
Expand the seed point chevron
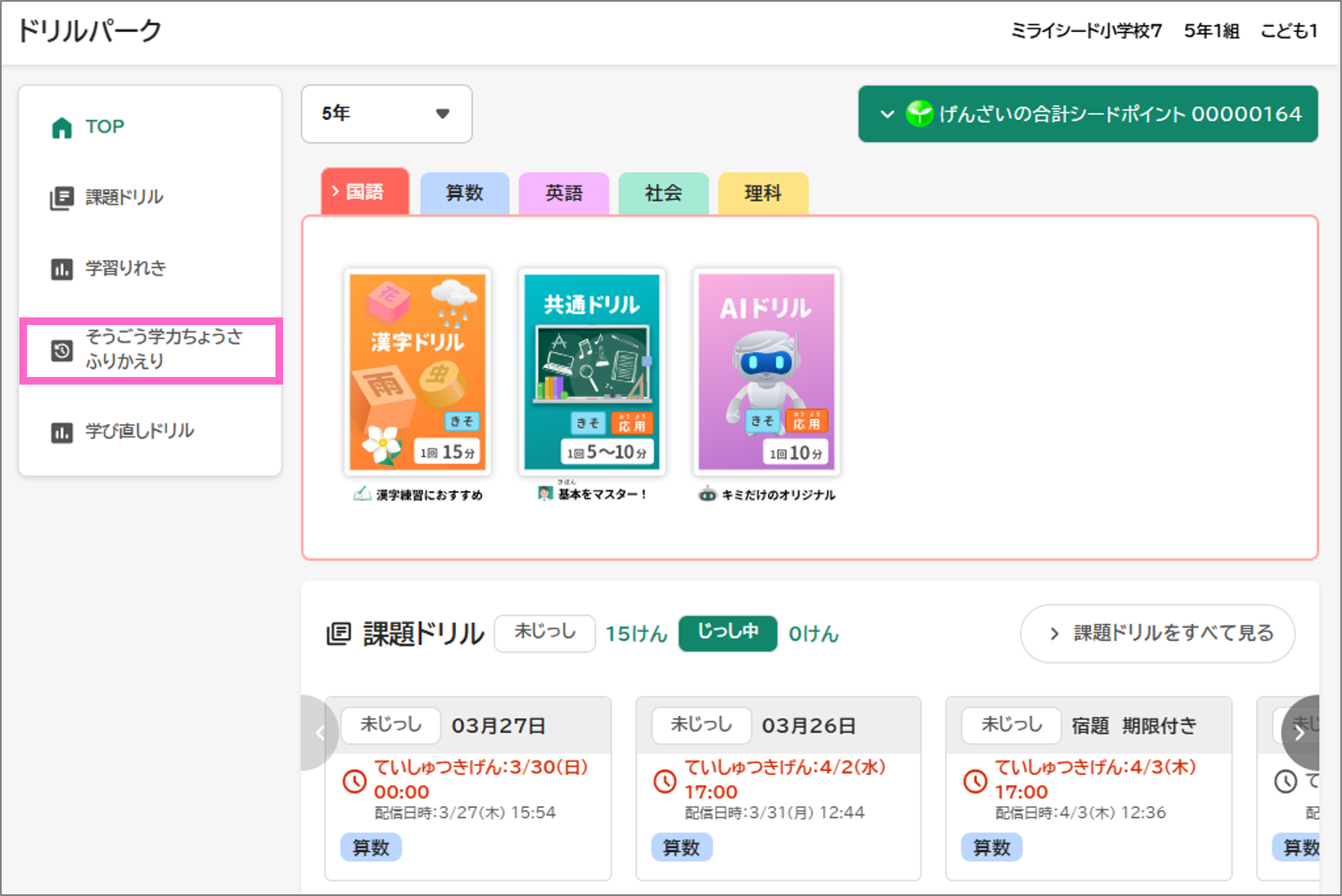[887, 114]
